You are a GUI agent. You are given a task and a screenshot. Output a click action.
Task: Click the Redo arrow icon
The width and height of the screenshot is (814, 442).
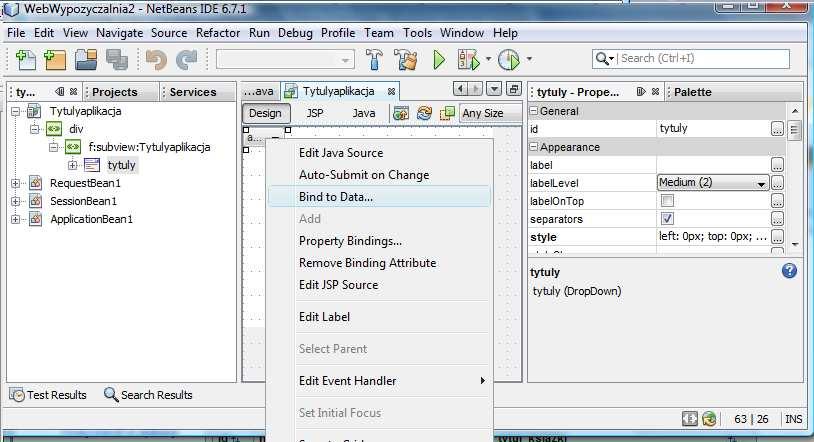coord(186,60)
